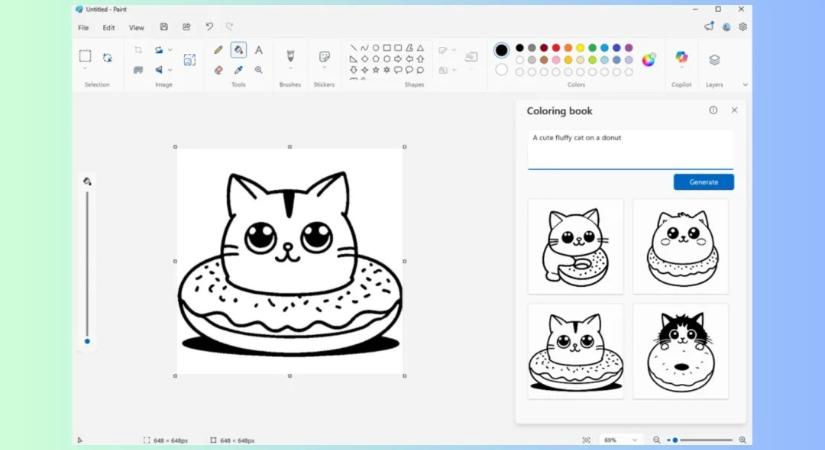Open the Layers panel
The height and width of the screenshot is (450, 825).
714,59
